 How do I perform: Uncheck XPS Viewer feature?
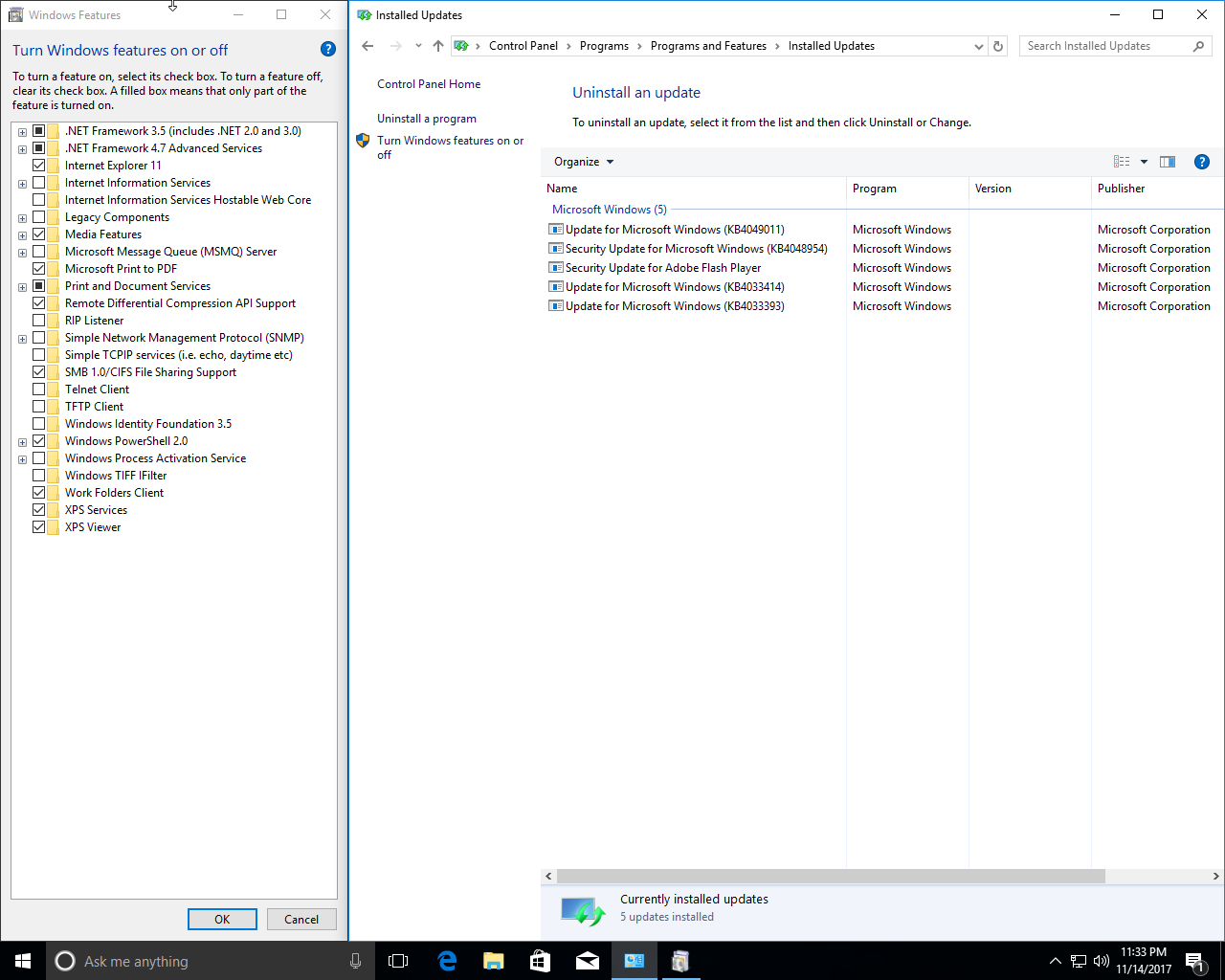tap(39, 527)
